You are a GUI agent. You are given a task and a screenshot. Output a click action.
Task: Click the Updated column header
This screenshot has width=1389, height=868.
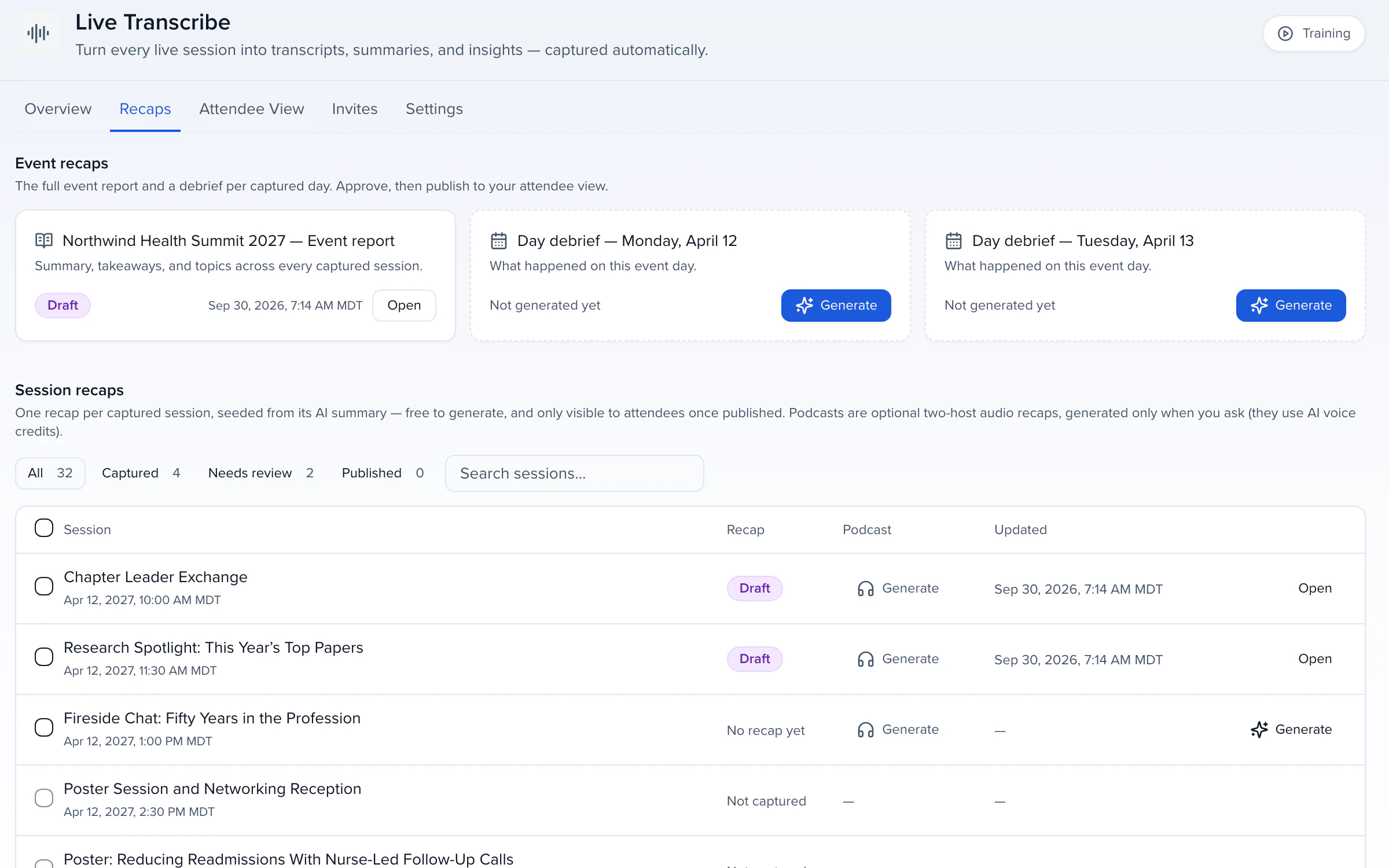1020,529
